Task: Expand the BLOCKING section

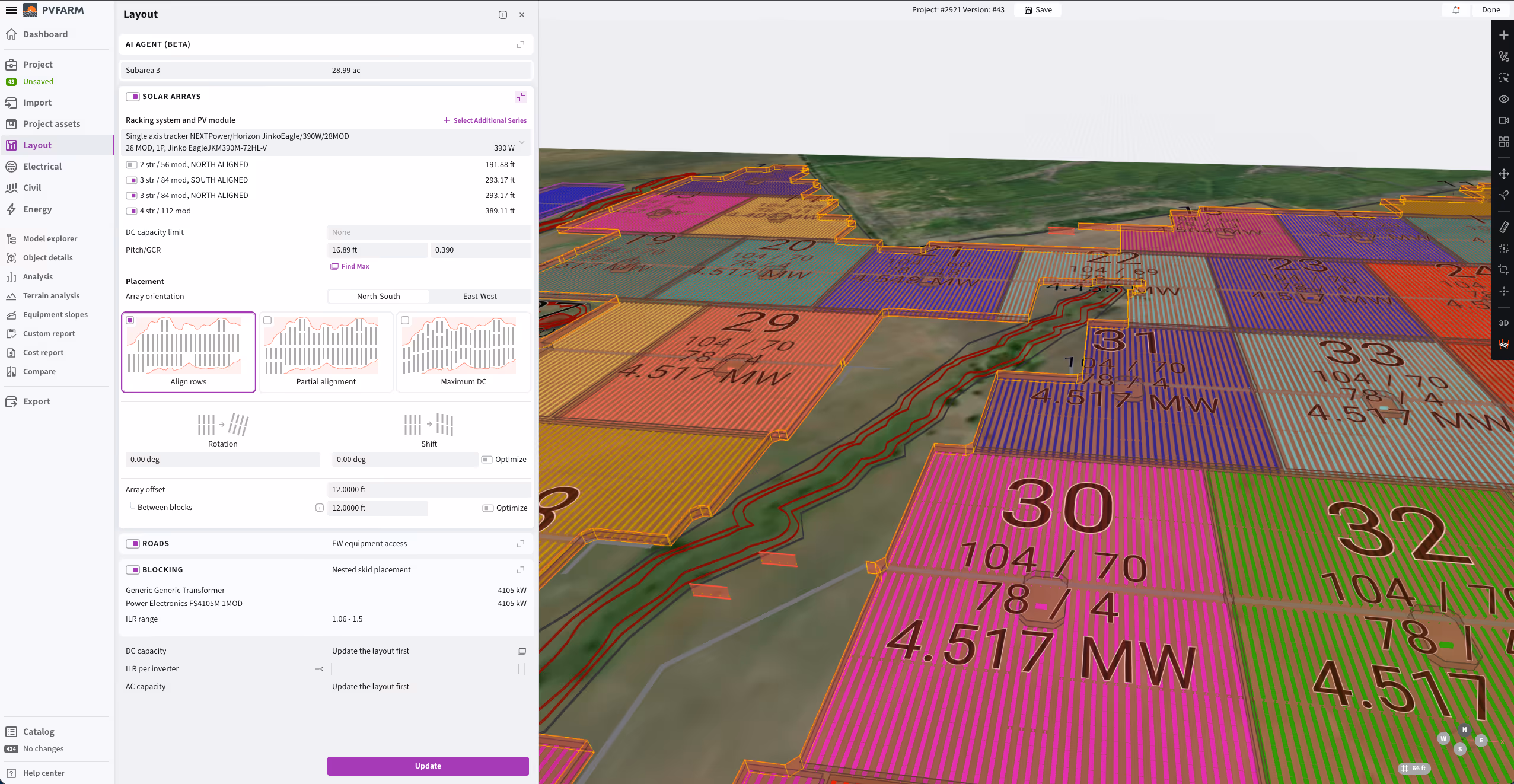Action: [x=521, y=570]
